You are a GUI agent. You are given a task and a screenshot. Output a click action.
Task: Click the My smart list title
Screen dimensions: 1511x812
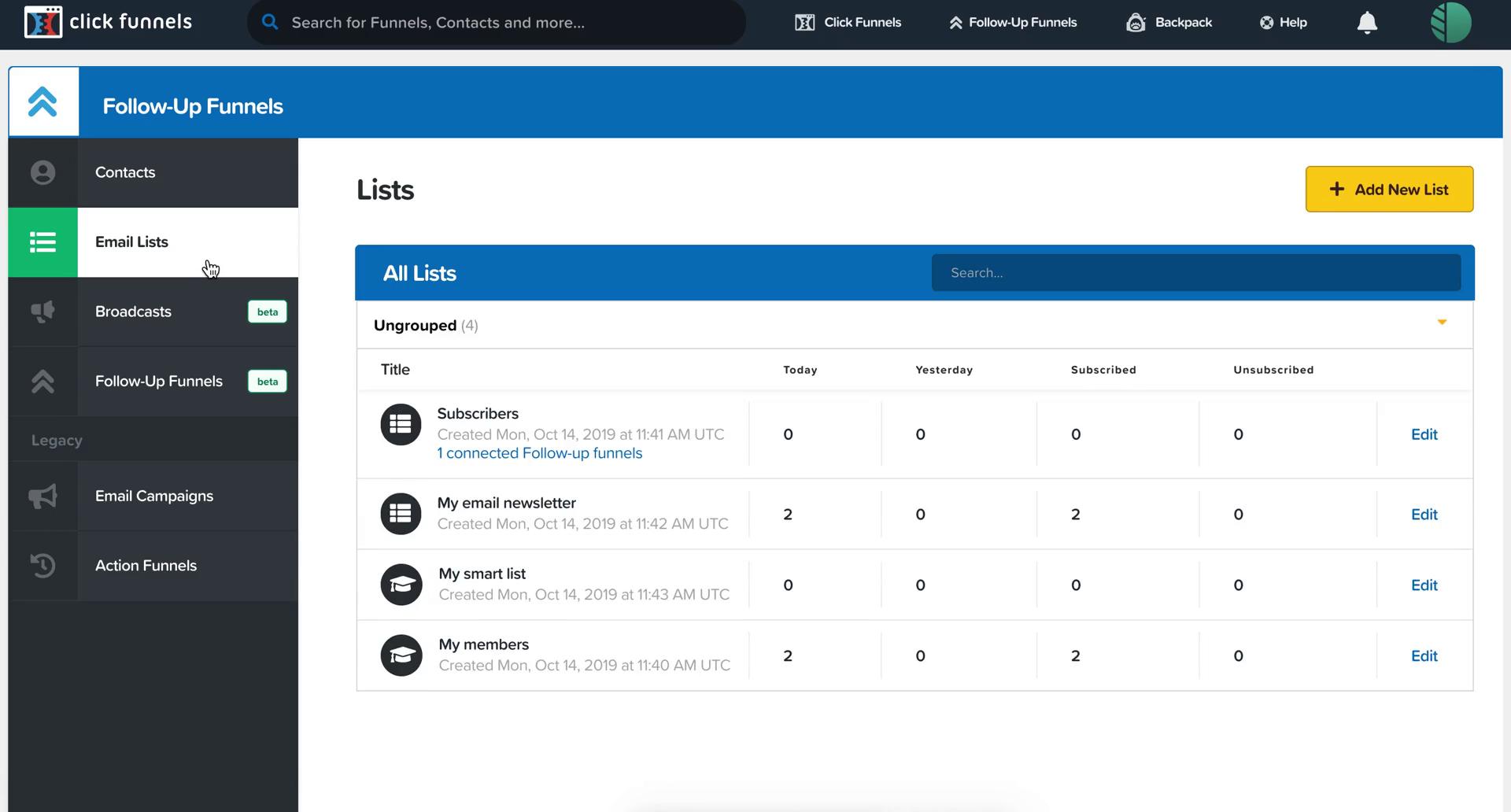(x=482, y=574)
